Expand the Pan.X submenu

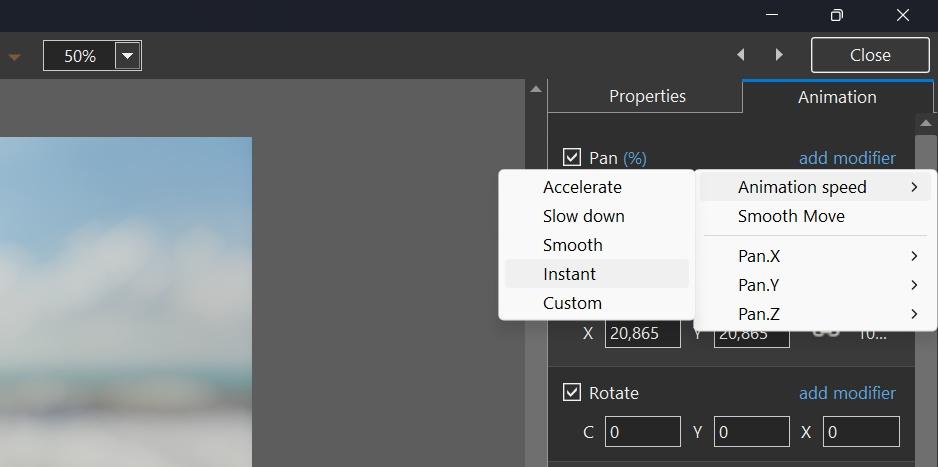click(x=816, y=256)
